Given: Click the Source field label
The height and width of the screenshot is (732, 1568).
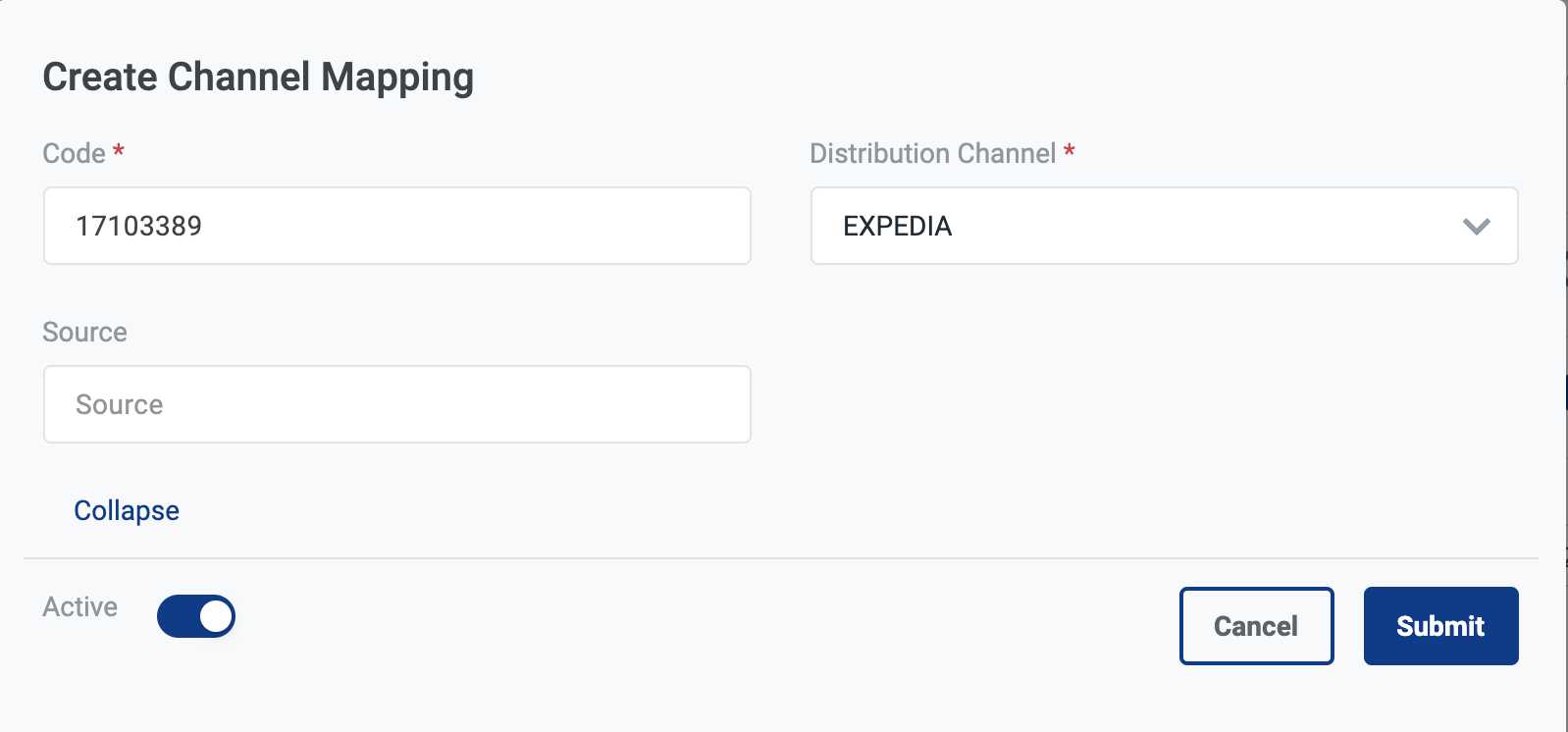Looking at the screenshot, I should (84, 332).
